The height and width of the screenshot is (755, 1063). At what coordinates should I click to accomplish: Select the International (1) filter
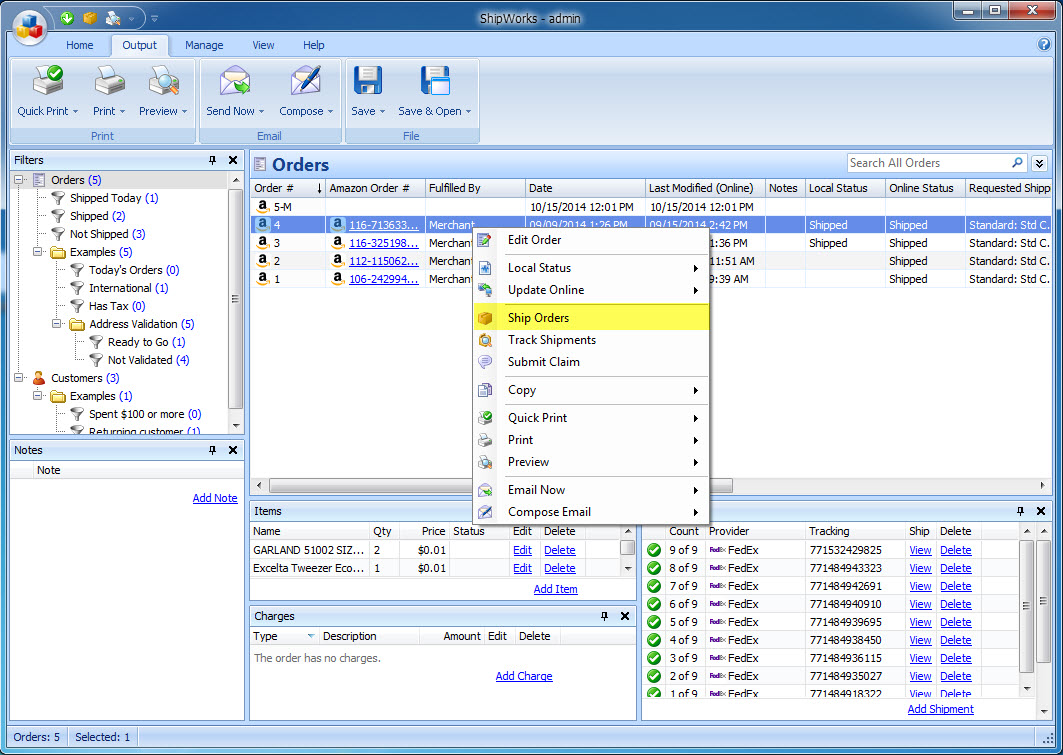pos(128,288)
